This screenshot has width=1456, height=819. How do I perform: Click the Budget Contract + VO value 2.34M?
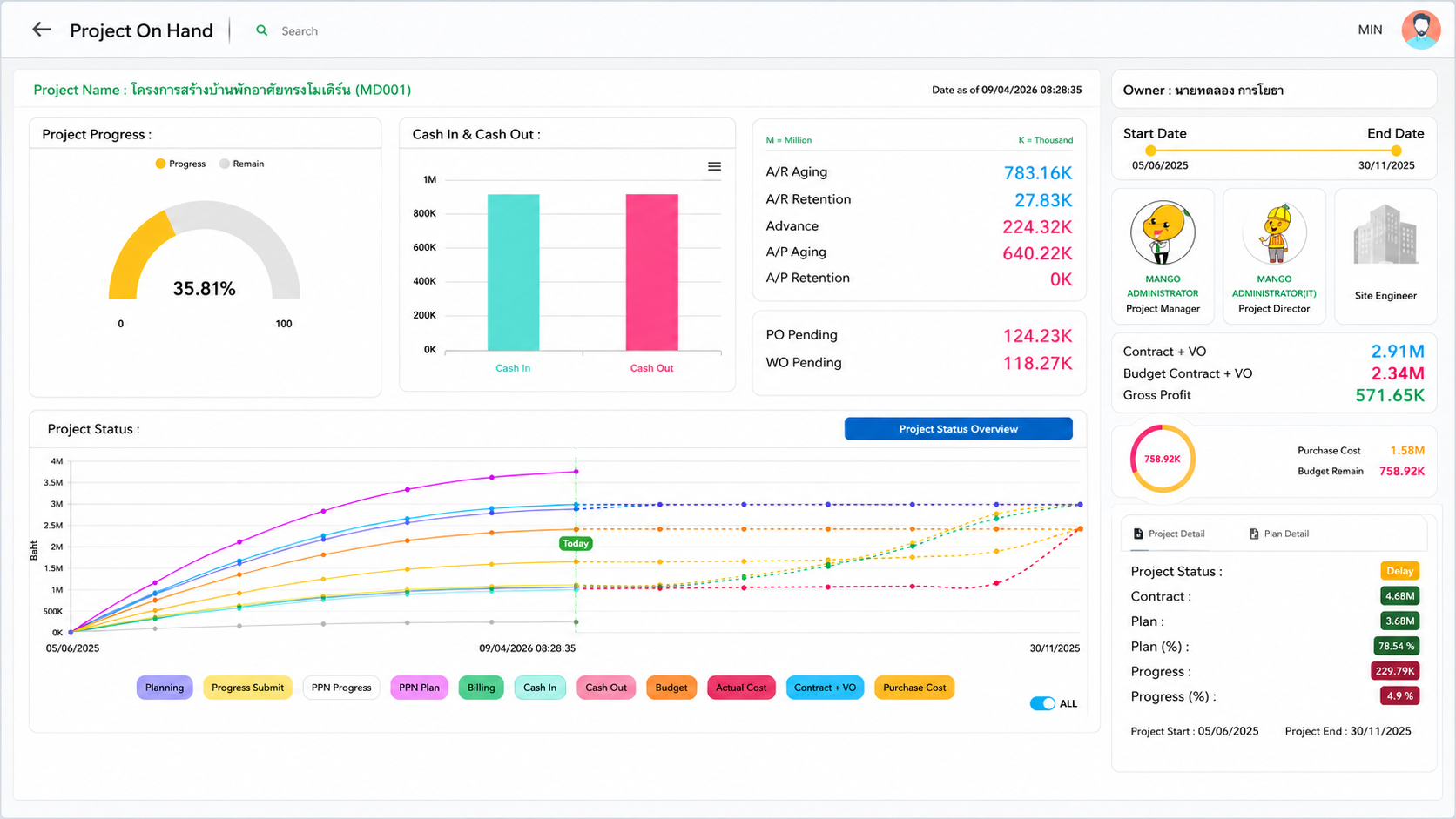pyautogui.click(x=1398, y=373)
